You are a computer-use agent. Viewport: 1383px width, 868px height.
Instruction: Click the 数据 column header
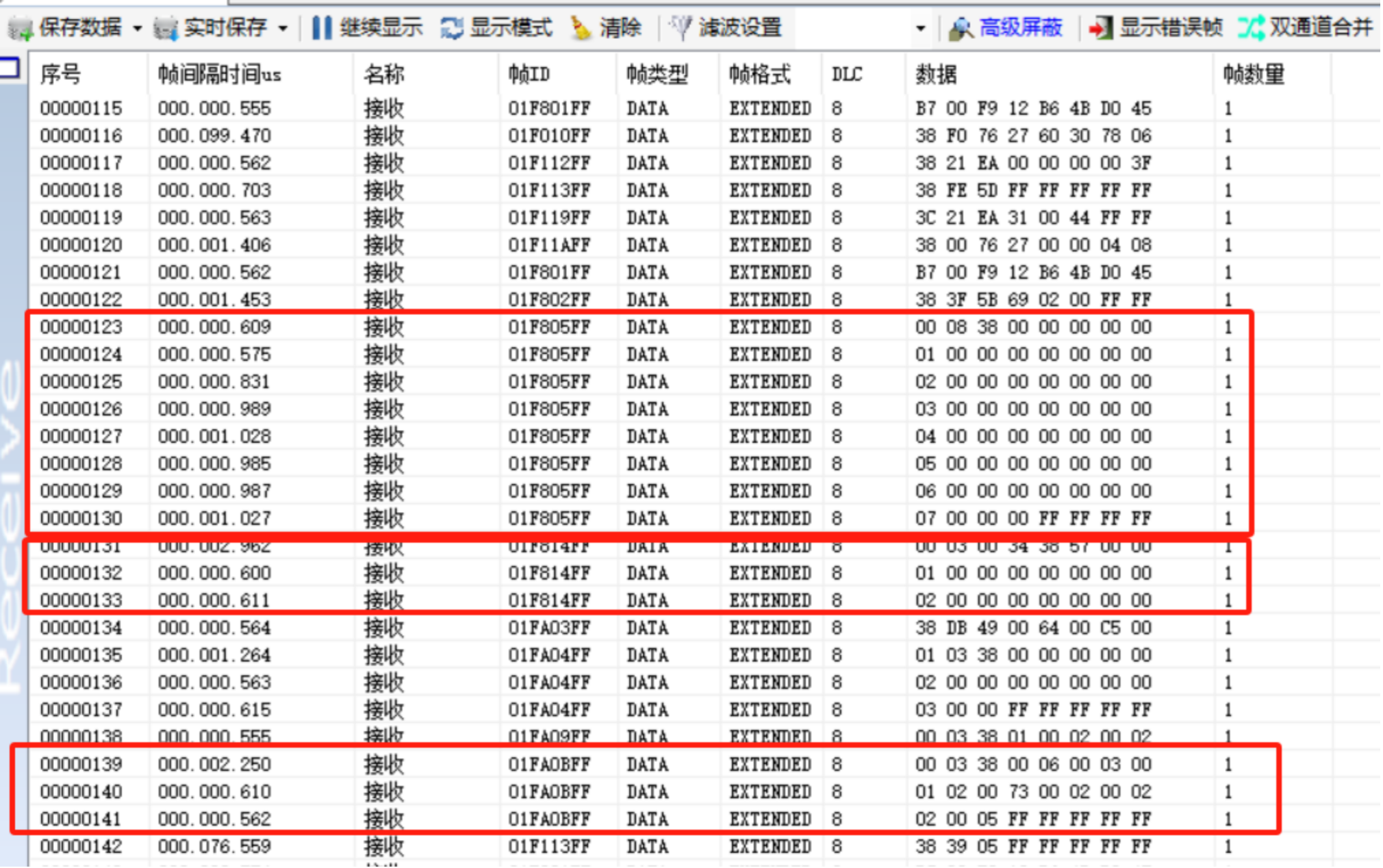click(x=936, y=74)
